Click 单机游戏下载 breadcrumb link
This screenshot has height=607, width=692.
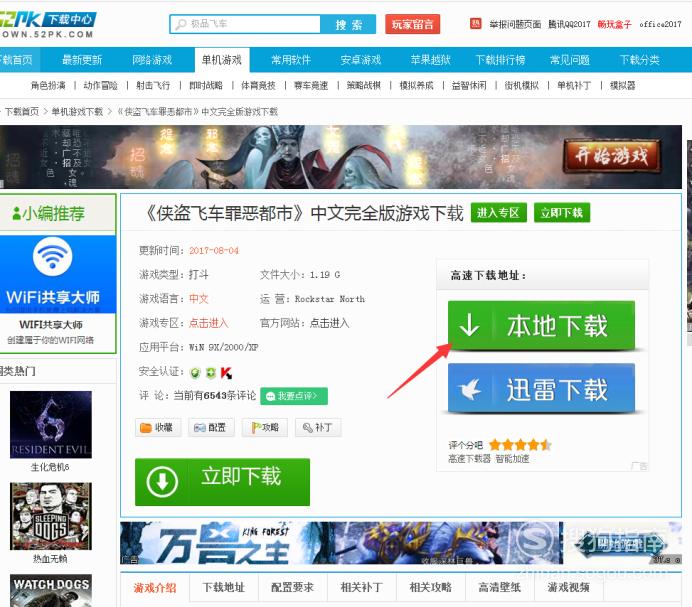[77, 112]
